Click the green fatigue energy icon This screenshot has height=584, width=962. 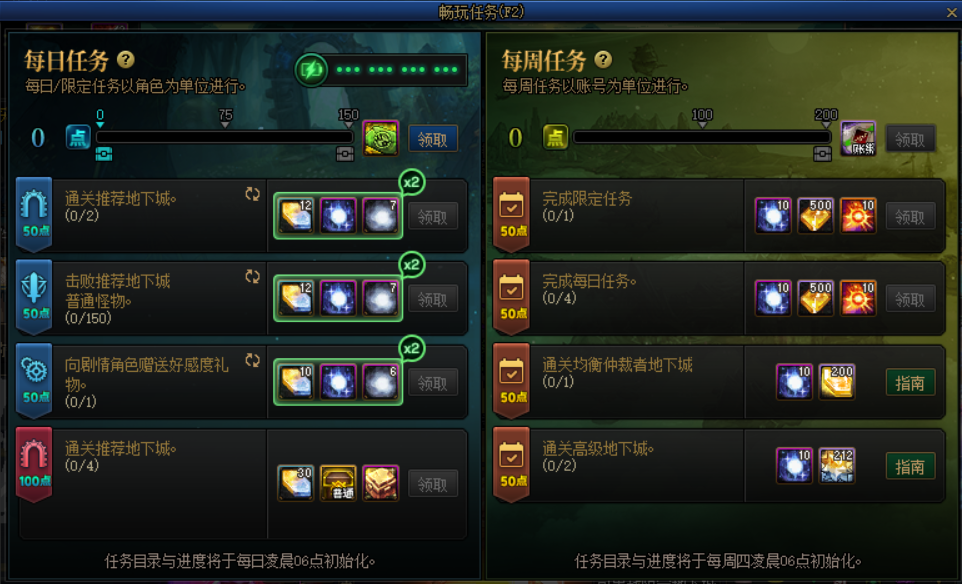311,70
